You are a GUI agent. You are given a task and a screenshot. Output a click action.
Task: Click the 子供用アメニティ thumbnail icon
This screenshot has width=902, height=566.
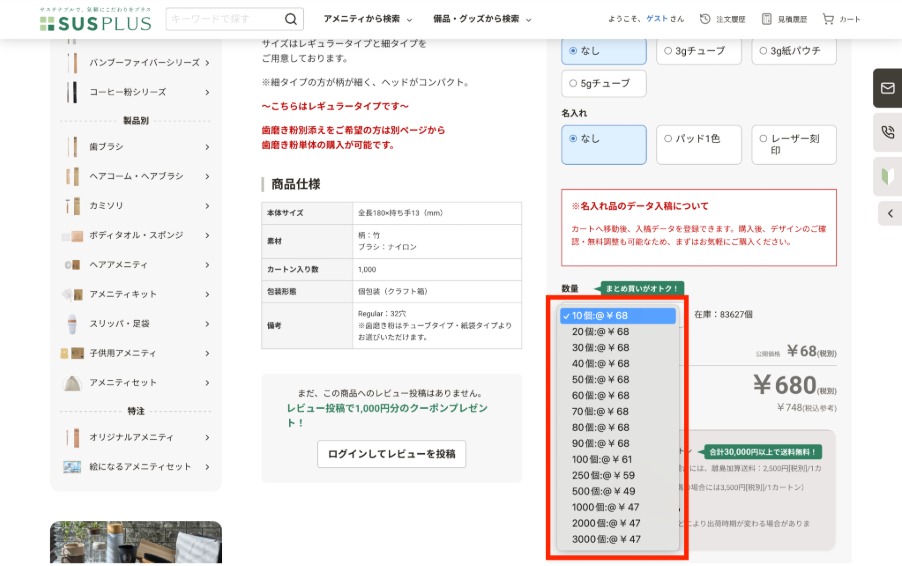click(x=72, y=353)
